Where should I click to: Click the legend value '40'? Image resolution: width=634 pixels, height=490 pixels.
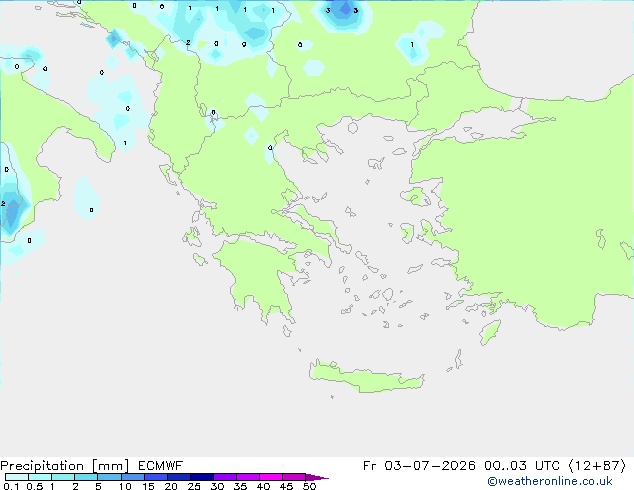pos(263,486)
